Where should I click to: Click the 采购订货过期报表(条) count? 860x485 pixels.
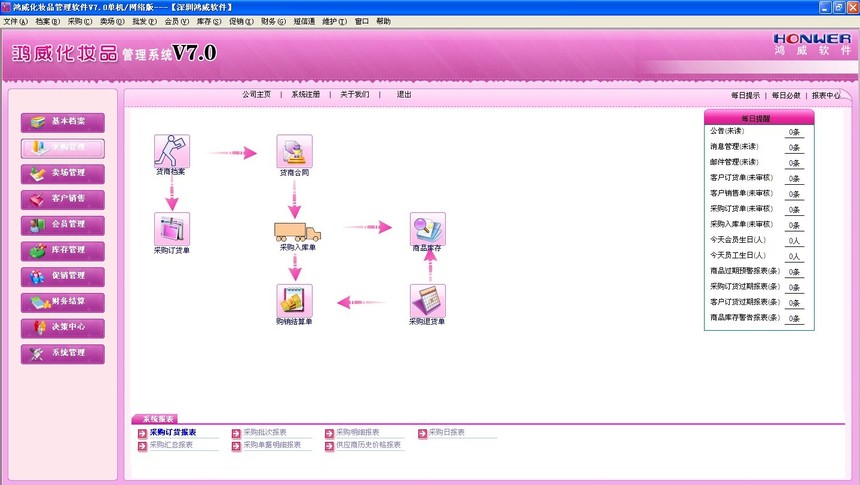[x=794, y=287]
